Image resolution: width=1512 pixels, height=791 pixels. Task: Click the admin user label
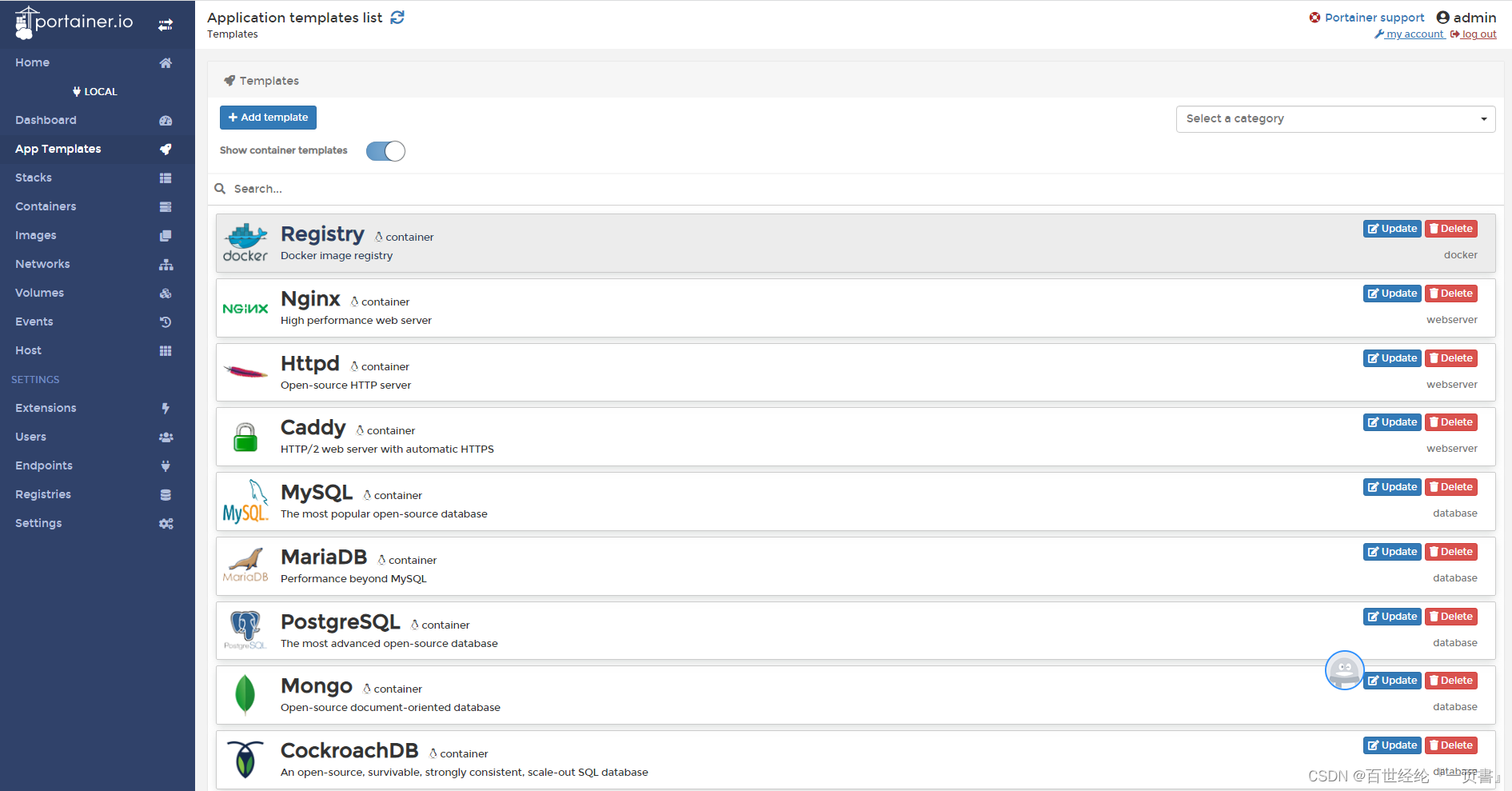[1466, 18]
